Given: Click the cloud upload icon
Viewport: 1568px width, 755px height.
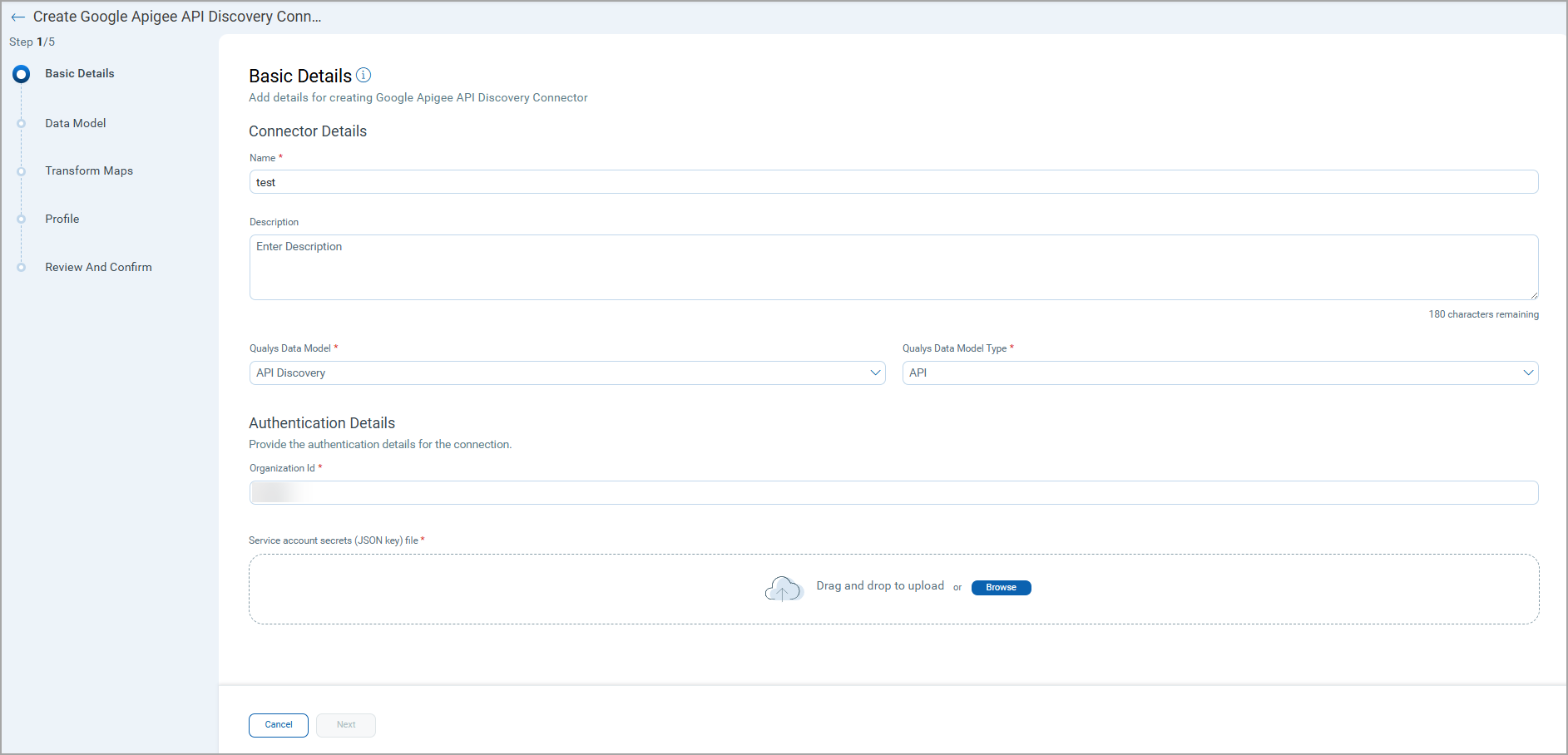Looking at the screenshot, I should pyautogui.click(x=783, y=589).
